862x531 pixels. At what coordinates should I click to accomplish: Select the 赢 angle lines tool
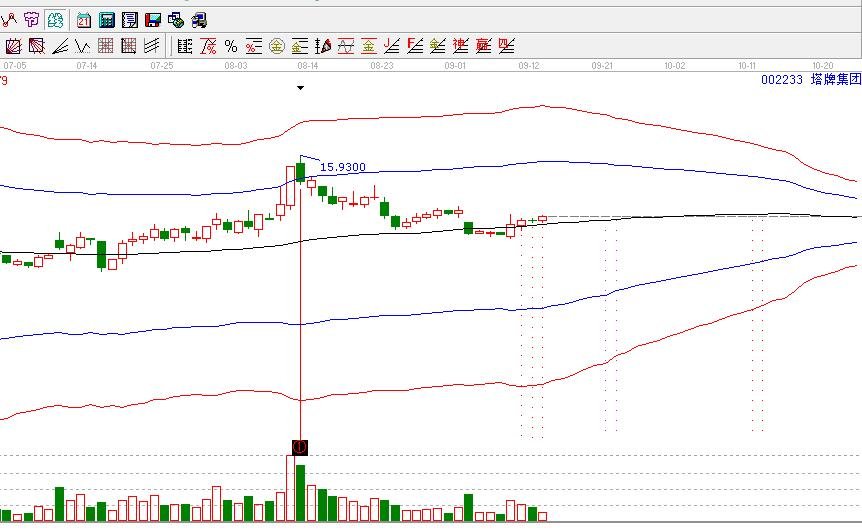pos(483,46)
